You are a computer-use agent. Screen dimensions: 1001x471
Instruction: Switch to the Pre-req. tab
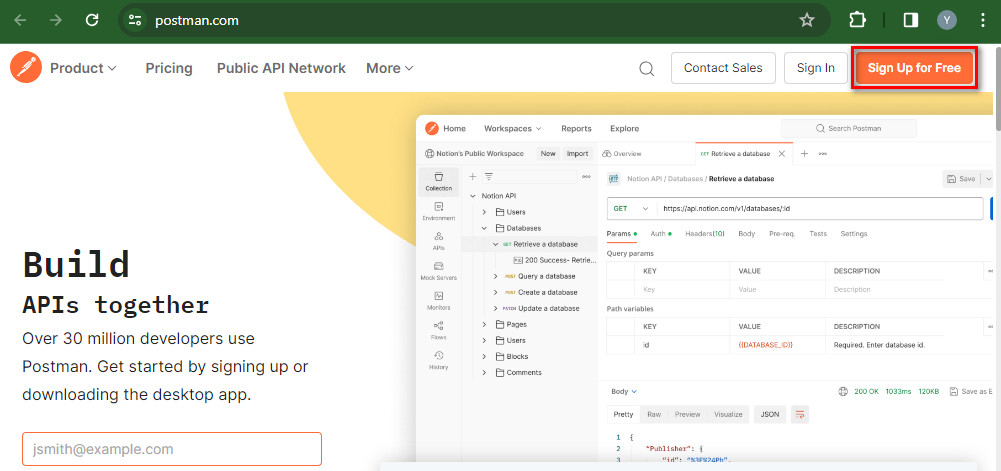coord(782,234)
